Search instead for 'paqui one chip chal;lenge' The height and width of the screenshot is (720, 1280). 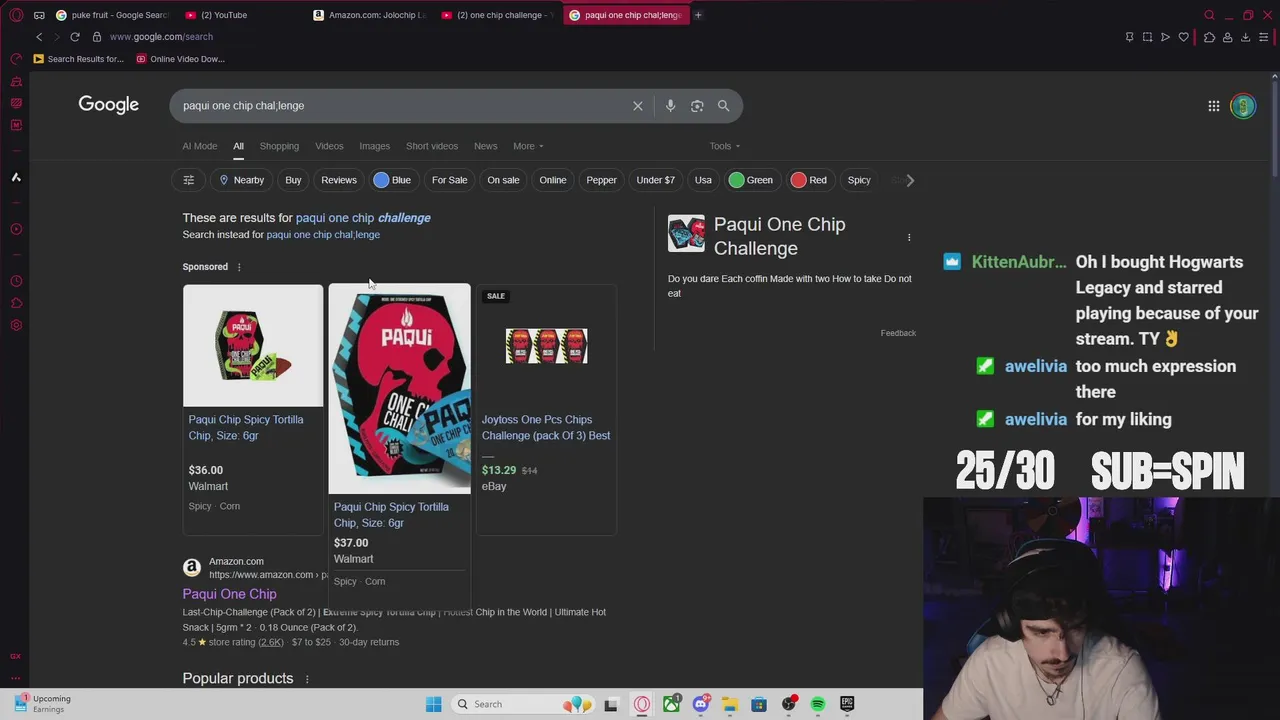[323, 235]
